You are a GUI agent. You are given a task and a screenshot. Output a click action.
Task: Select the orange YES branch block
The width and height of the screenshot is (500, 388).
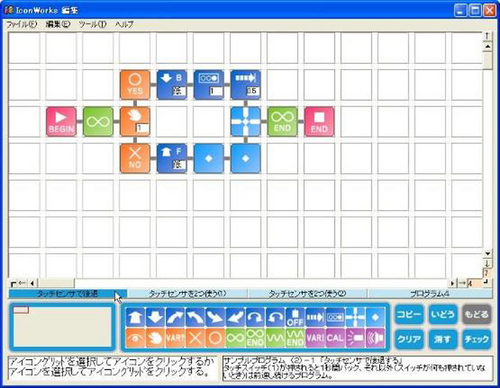135,85
